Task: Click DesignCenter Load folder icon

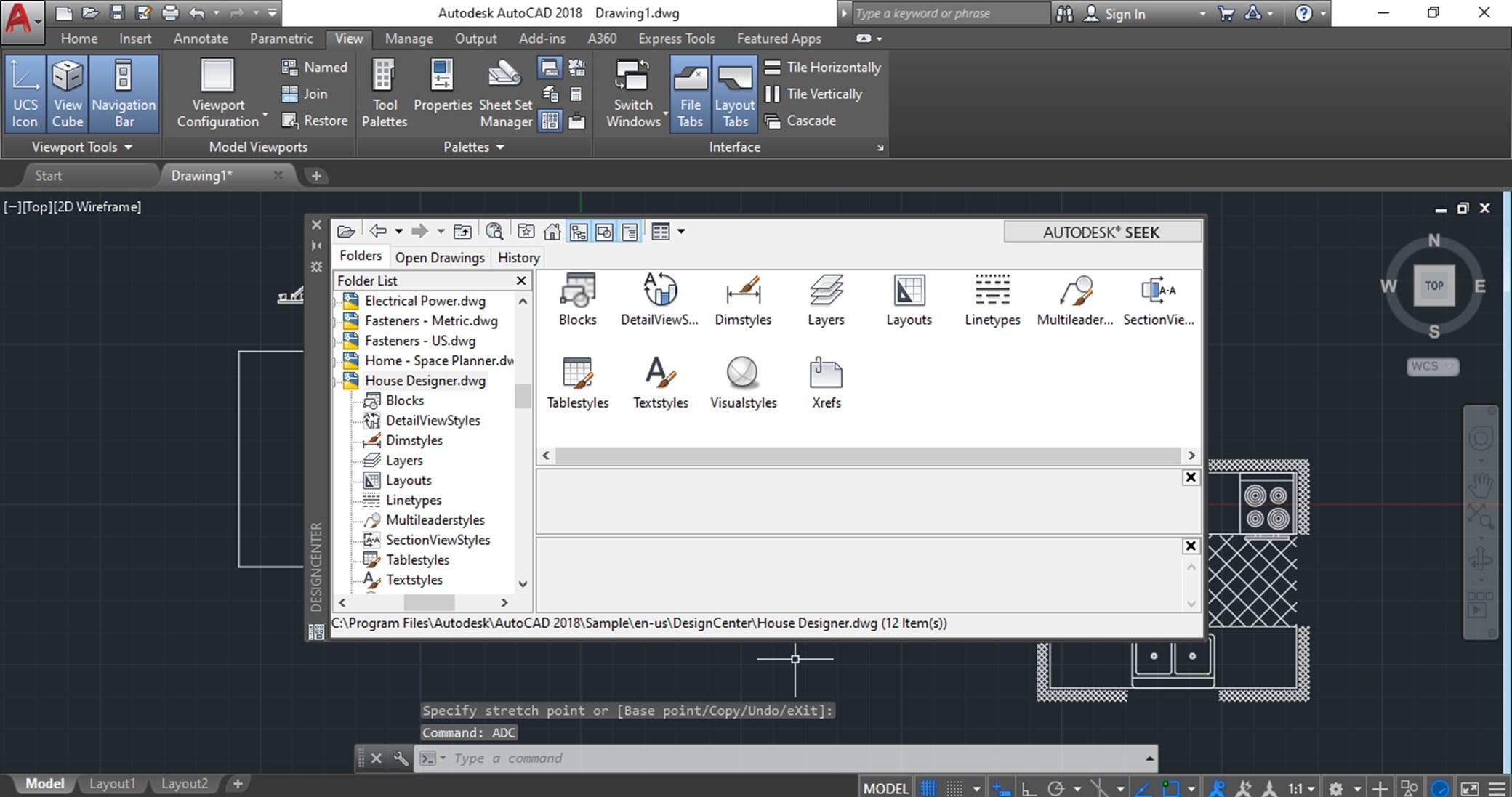Action: 346,232
